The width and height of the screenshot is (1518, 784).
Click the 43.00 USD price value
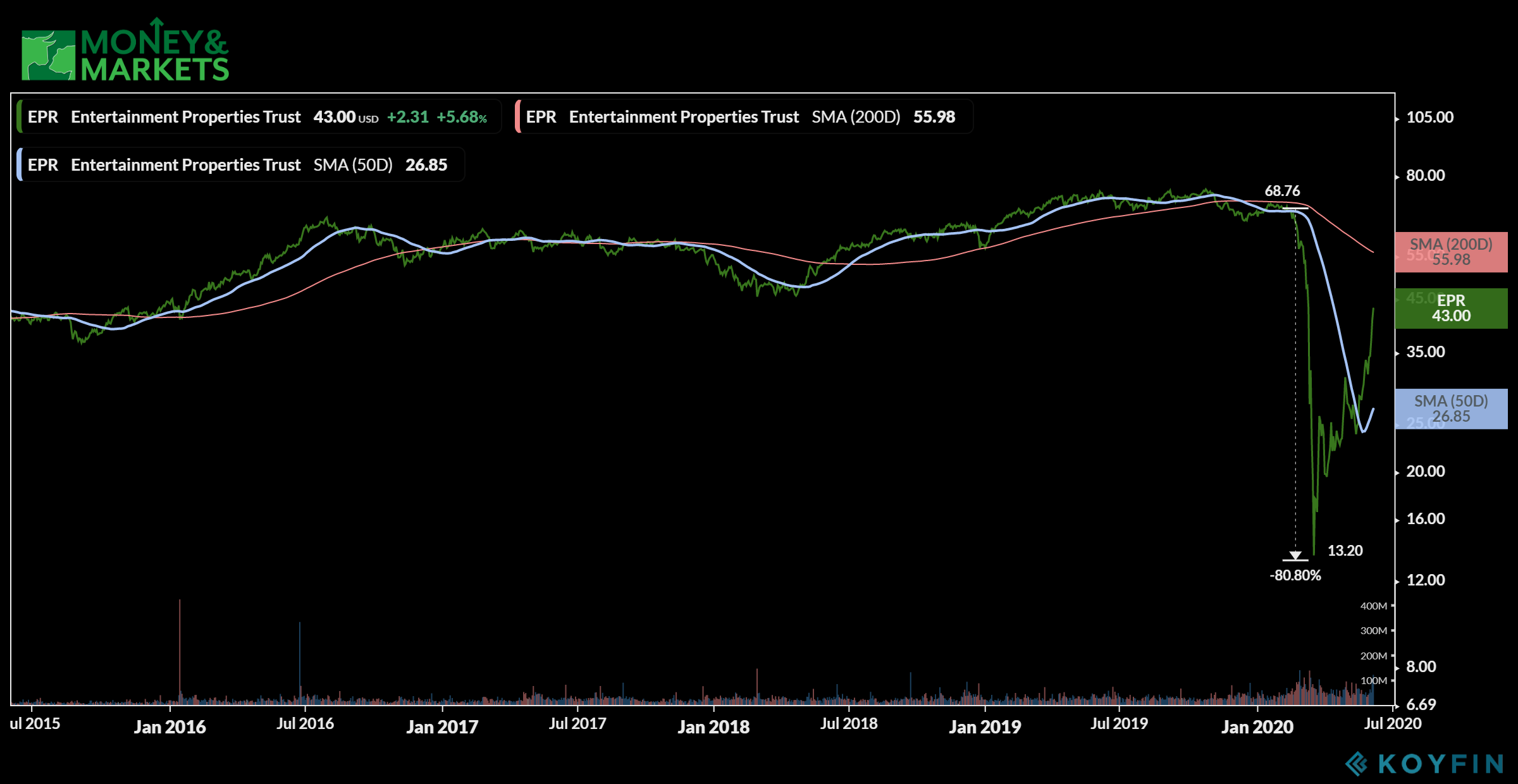point(346,117)
